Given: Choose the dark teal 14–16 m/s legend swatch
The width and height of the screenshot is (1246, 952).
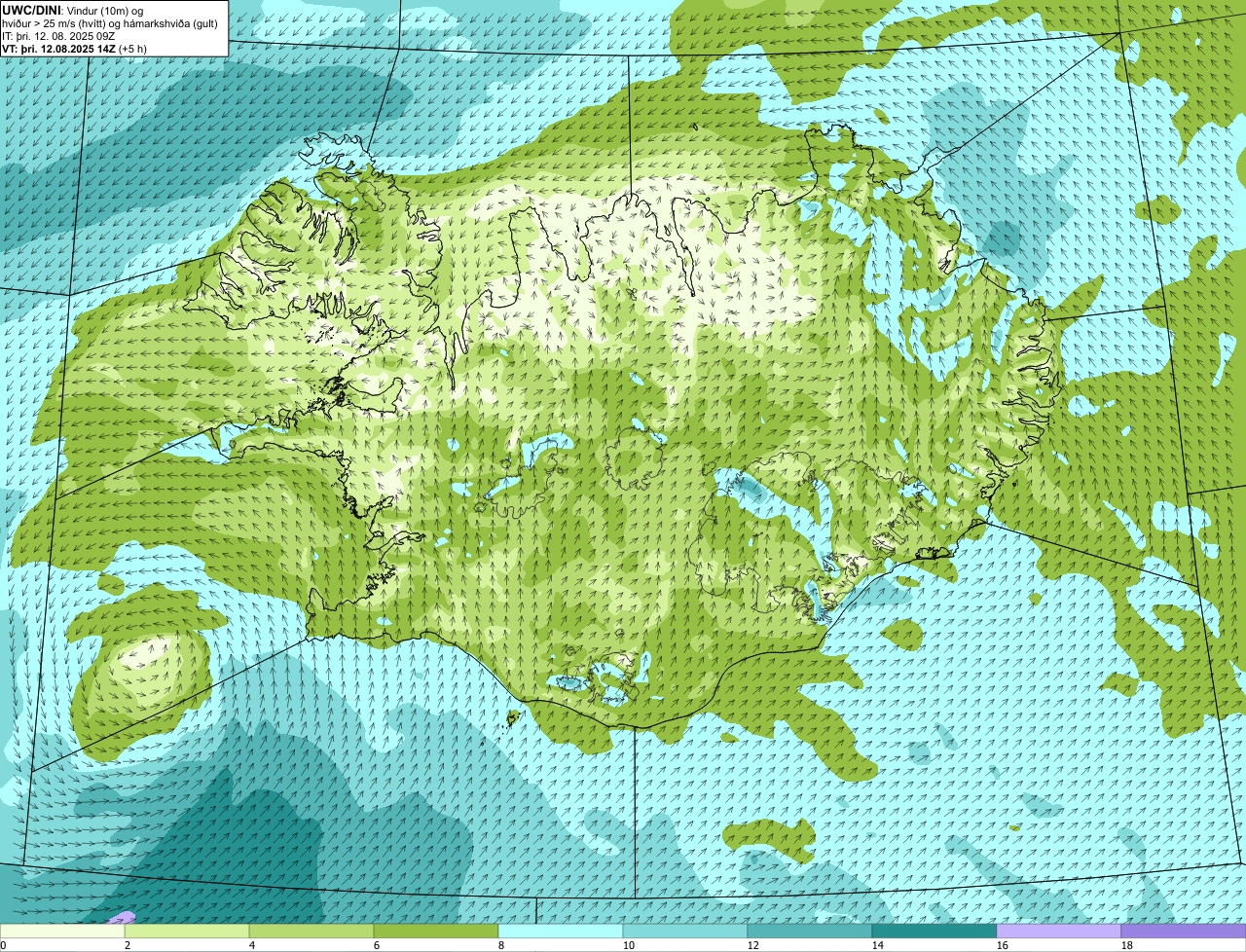Looking at the screenshot, I should tap(934, 932).
